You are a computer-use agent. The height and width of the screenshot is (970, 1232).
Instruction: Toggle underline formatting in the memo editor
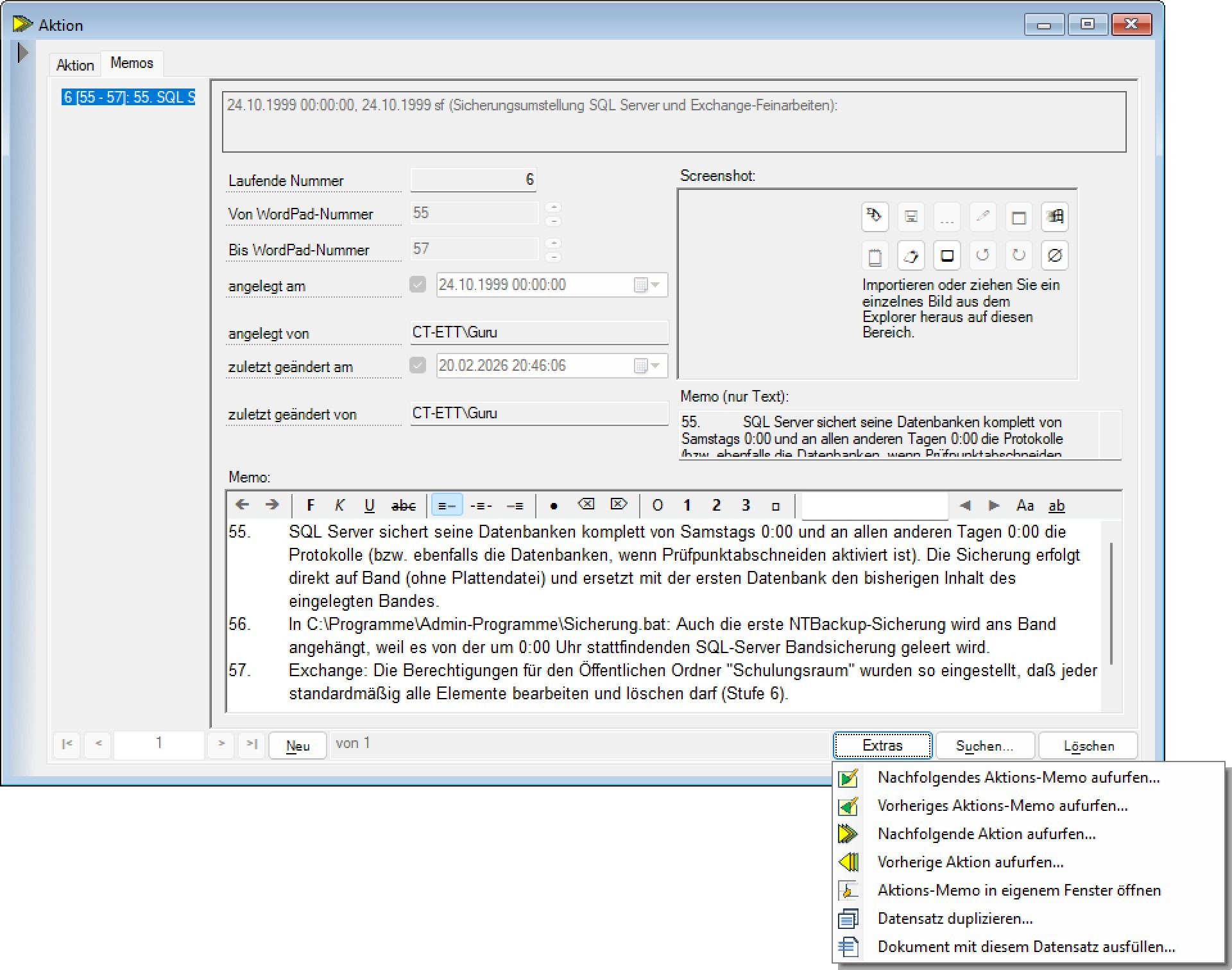369,505
